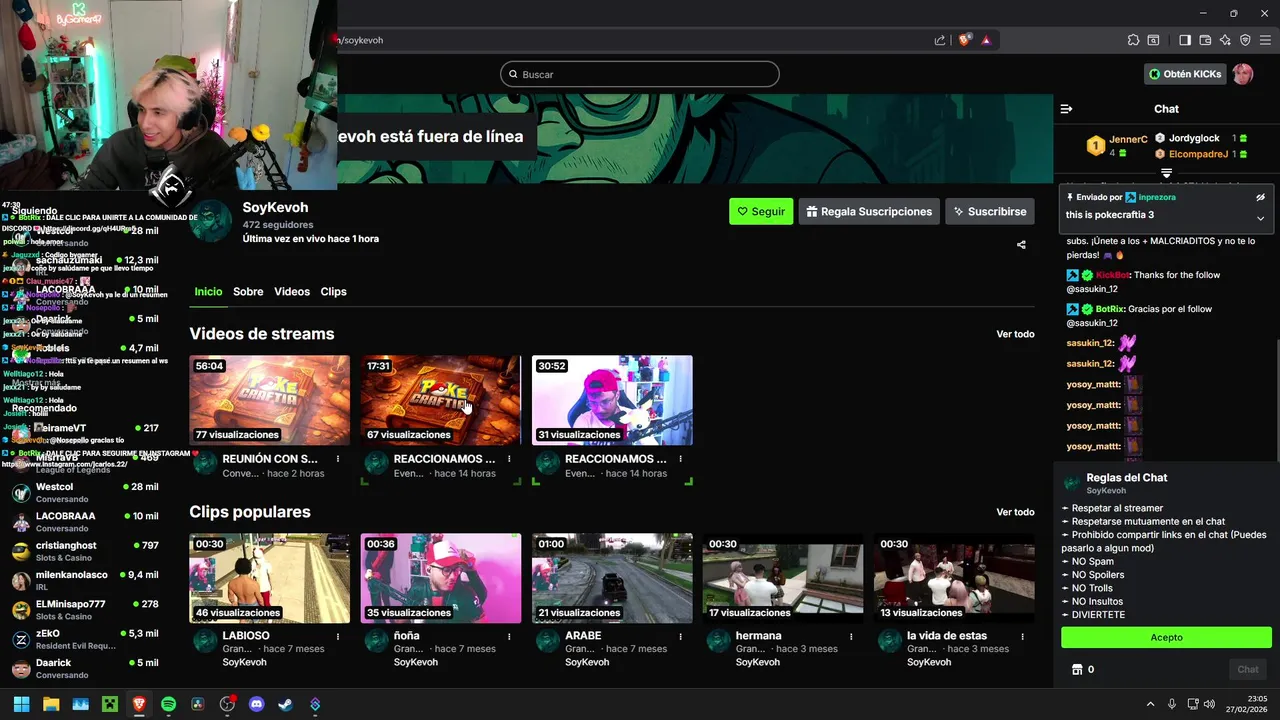Screen dimensions: 1280x720
Task: Open Discord from the taskbar
Action: 256,704
